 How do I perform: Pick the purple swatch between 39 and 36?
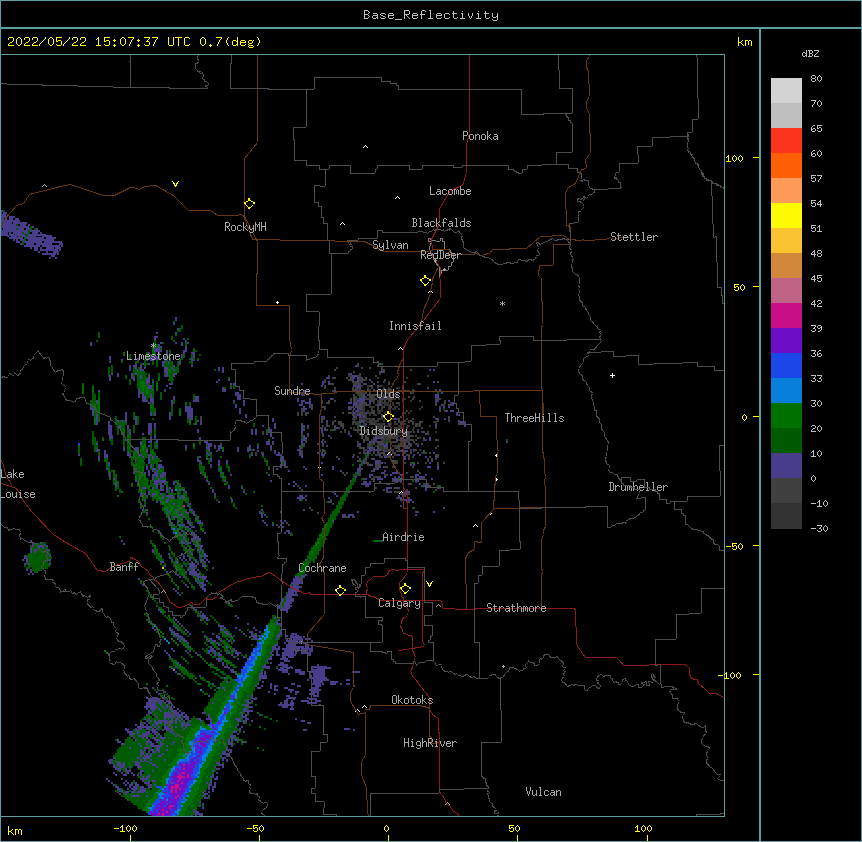[x=786, y=341]
